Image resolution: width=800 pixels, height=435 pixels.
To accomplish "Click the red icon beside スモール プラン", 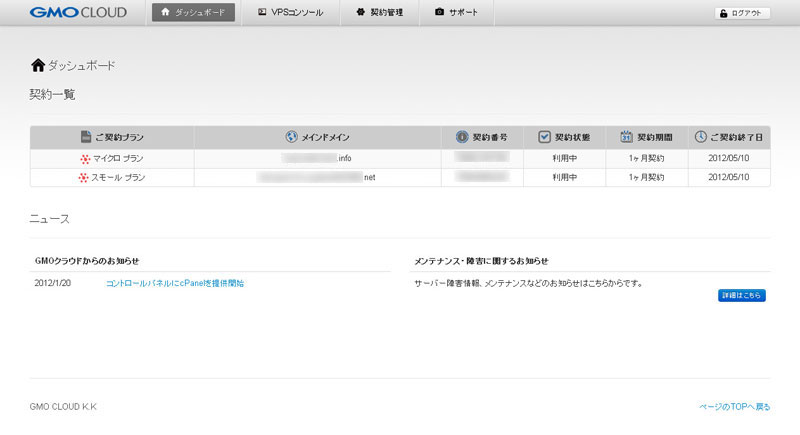I will (84, 178).
